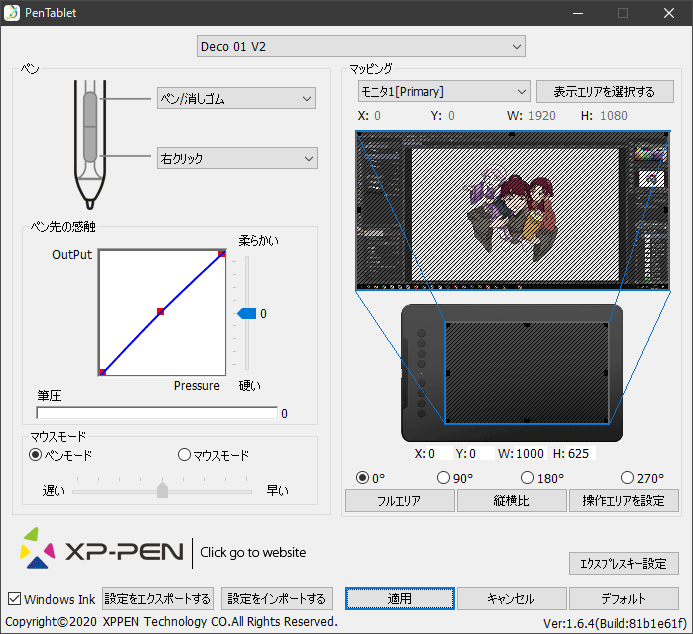Click the 早い fast label
Image resolution: width=693 pixels, height=634 pixels.
(278, 490)
